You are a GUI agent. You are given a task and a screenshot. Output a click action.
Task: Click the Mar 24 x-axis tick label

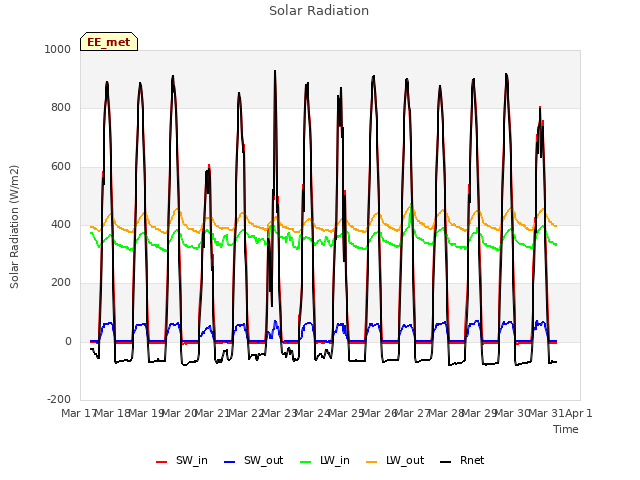pyautogui.click(x=313, y=413)
